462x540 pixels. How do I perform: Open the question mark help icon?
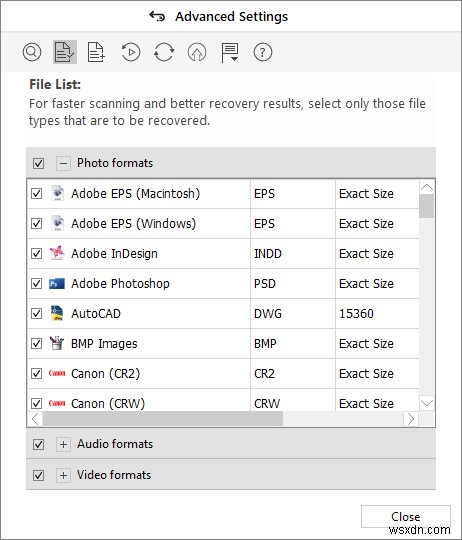pyautogui.click(x=263, y=52)
